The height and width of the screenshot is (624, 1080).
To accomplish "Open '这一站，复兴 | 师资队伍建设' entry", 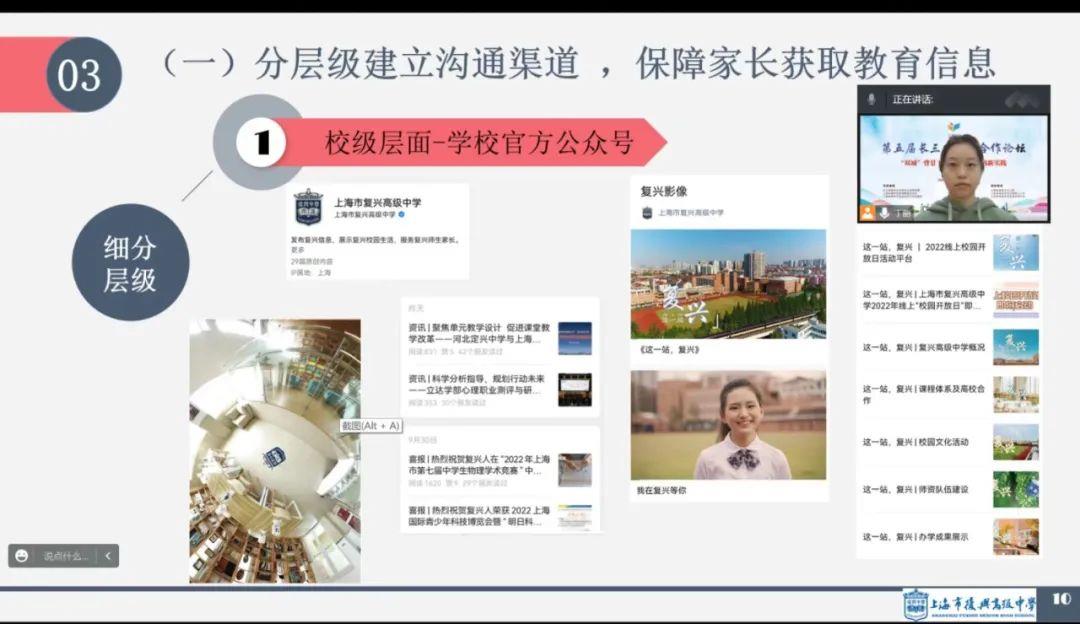I will coord(915,489).
